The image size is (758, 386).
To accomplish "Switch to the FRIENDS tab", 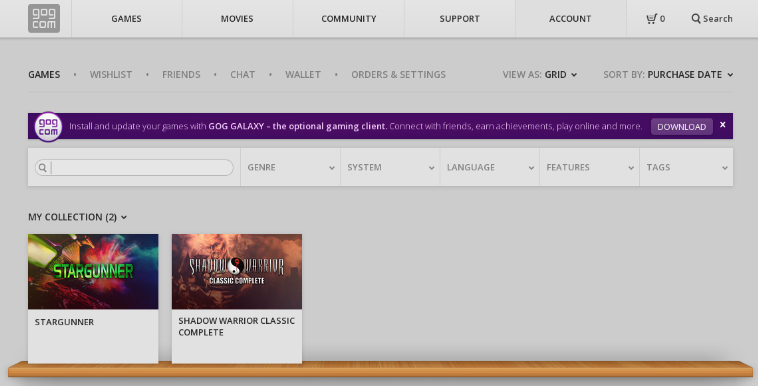I will (x=181, y=74).
